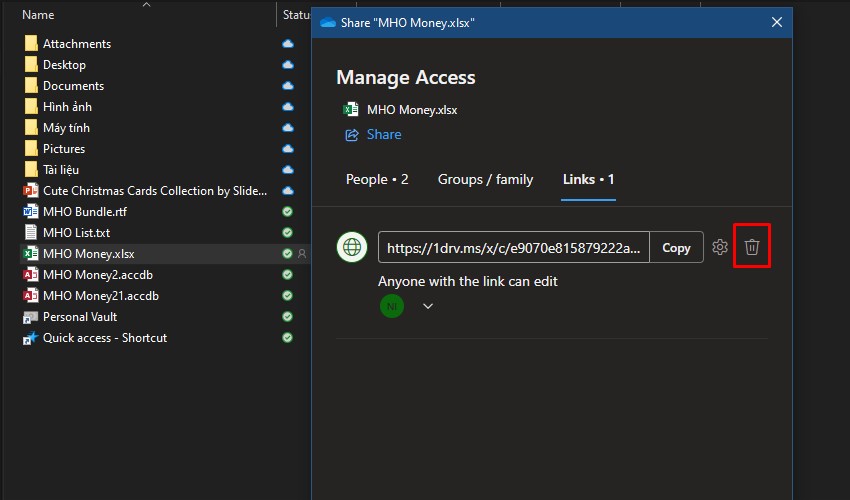Viewport: 850px width, 500px height.
Task: Click the cloud status icon for Attachments
Action: point(288,44)
